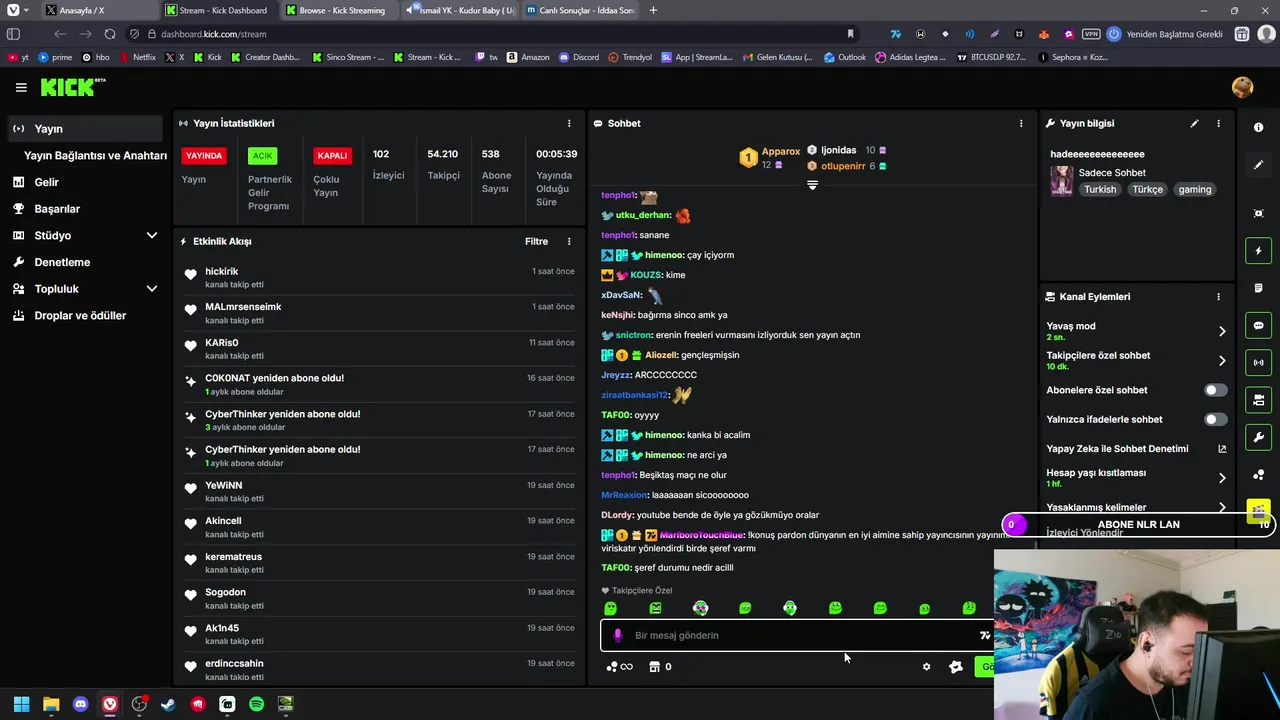
Task: Click the Türkçe tag in stream info
Action: (1147, 189)
